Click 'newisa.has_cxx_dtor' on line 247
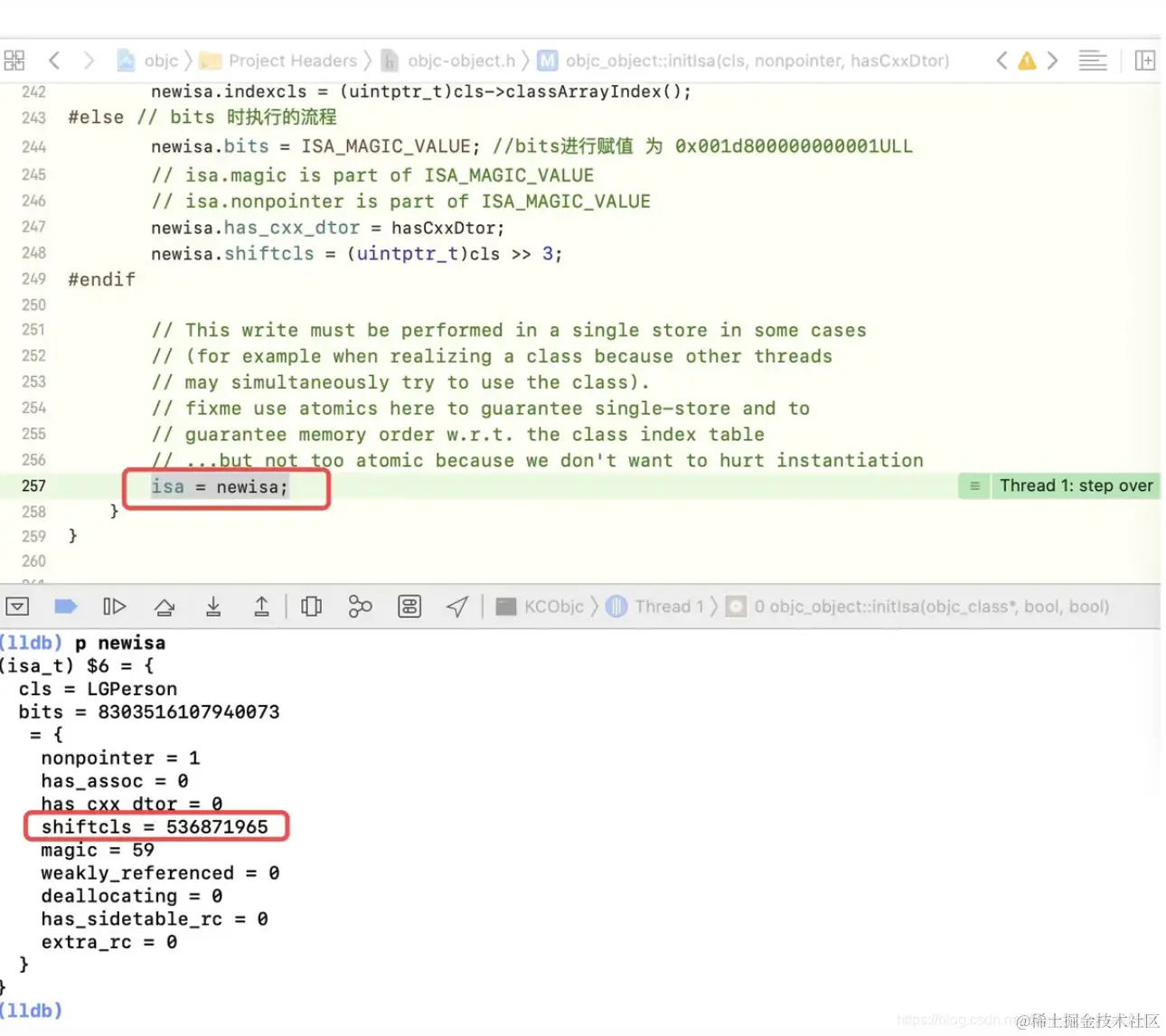 click(255, 228)
